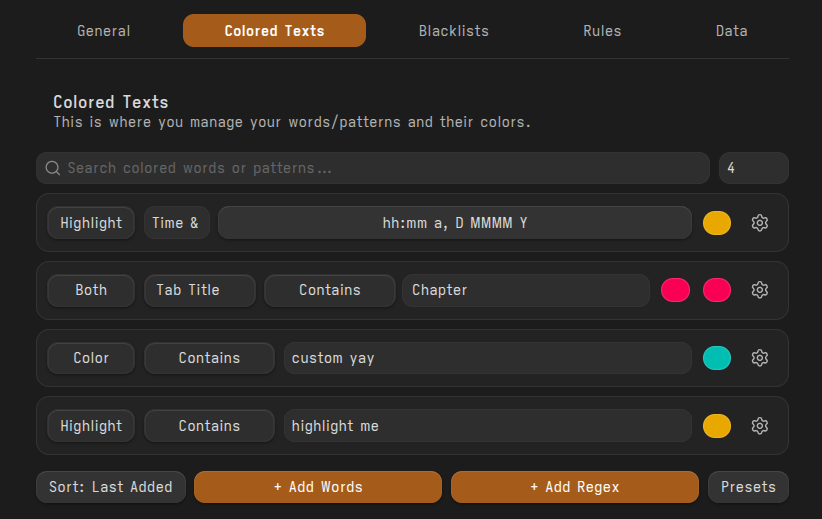
Task: Open the Data tab
Action: click(x=731, y=31)
